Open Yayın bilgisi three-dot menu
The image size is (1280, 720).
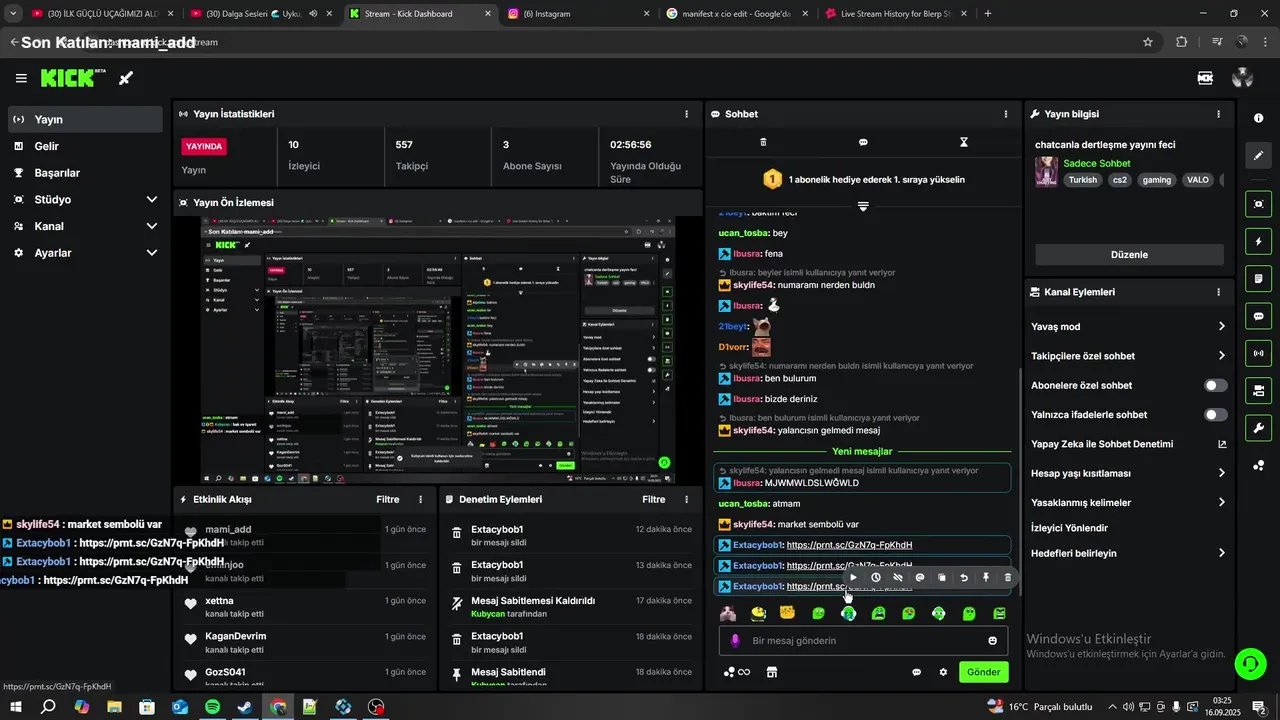(1218, 114)
